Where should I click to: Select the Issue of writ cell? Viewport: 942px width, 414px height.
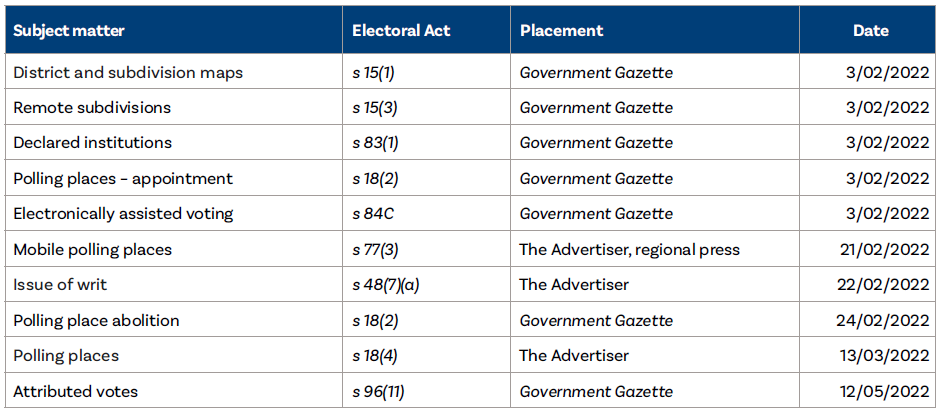coord(60,285)
